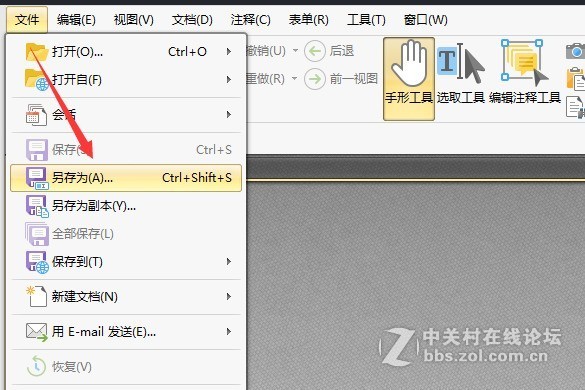Viewport: 585px width, 390px height.
Task: Click the 后退 back arrow icon
Action: [x=315, y=51]
